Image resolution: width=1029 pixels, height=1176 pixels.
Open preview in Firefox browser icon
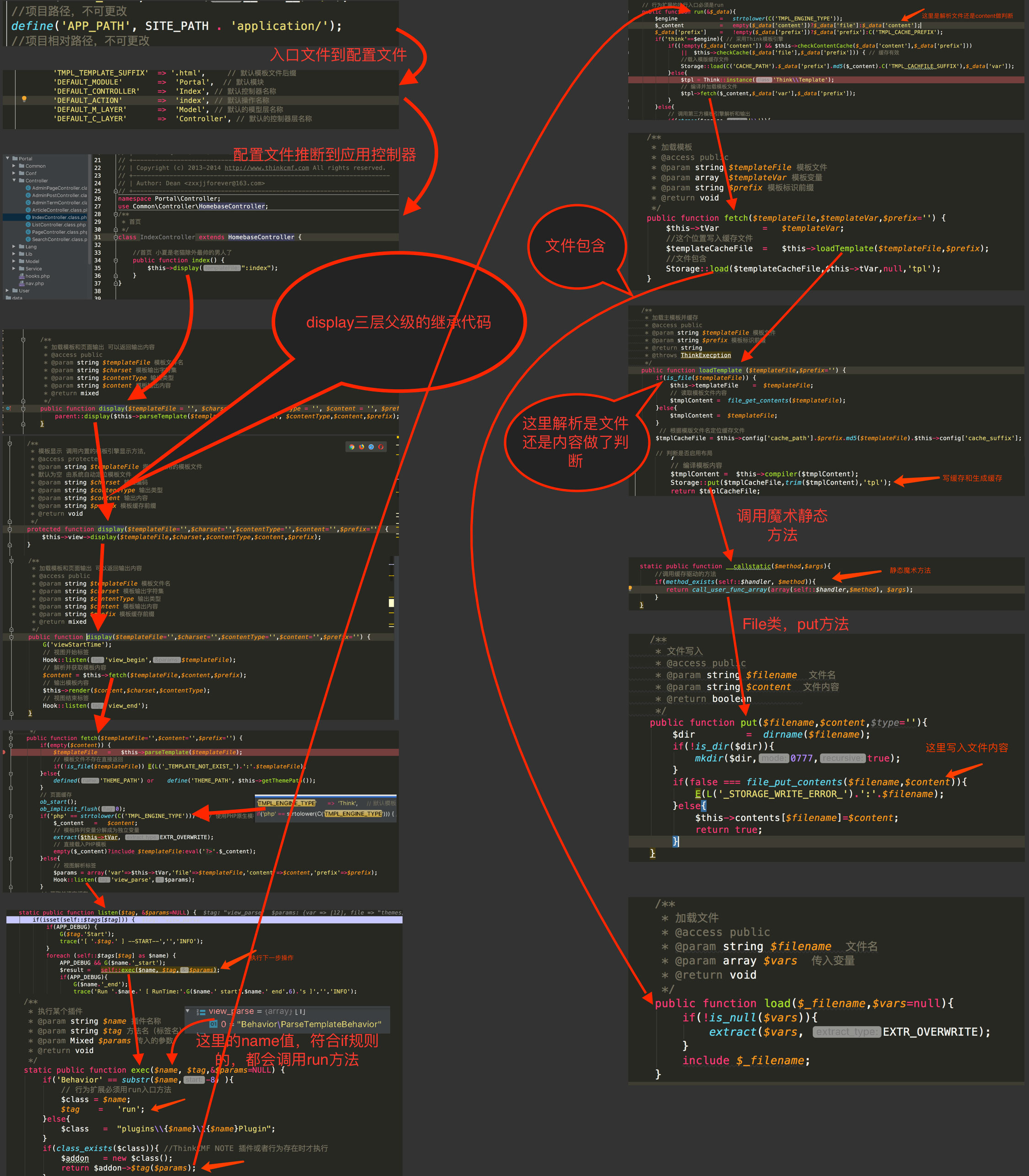362,447
